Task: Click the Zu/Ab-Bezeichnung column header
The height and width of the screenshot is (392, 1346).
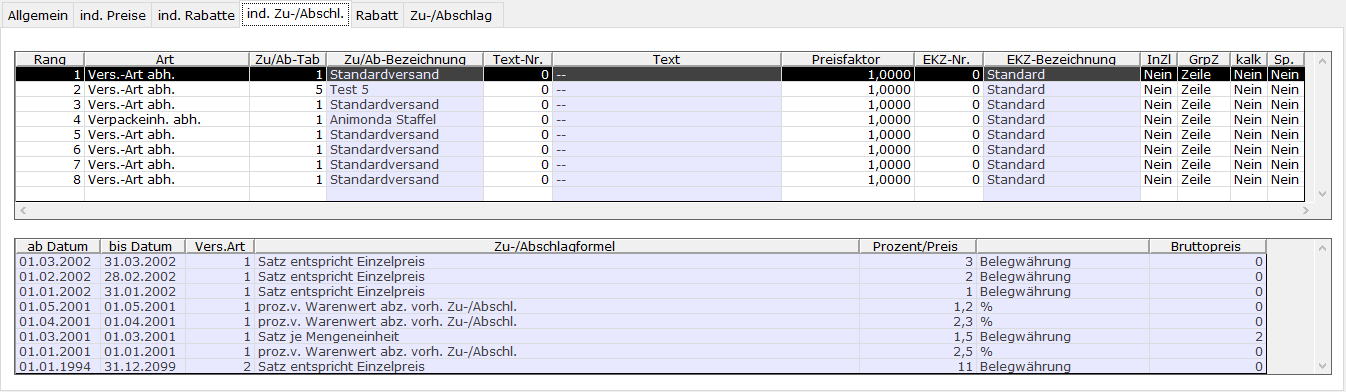Action: click(x=404, y=60)
